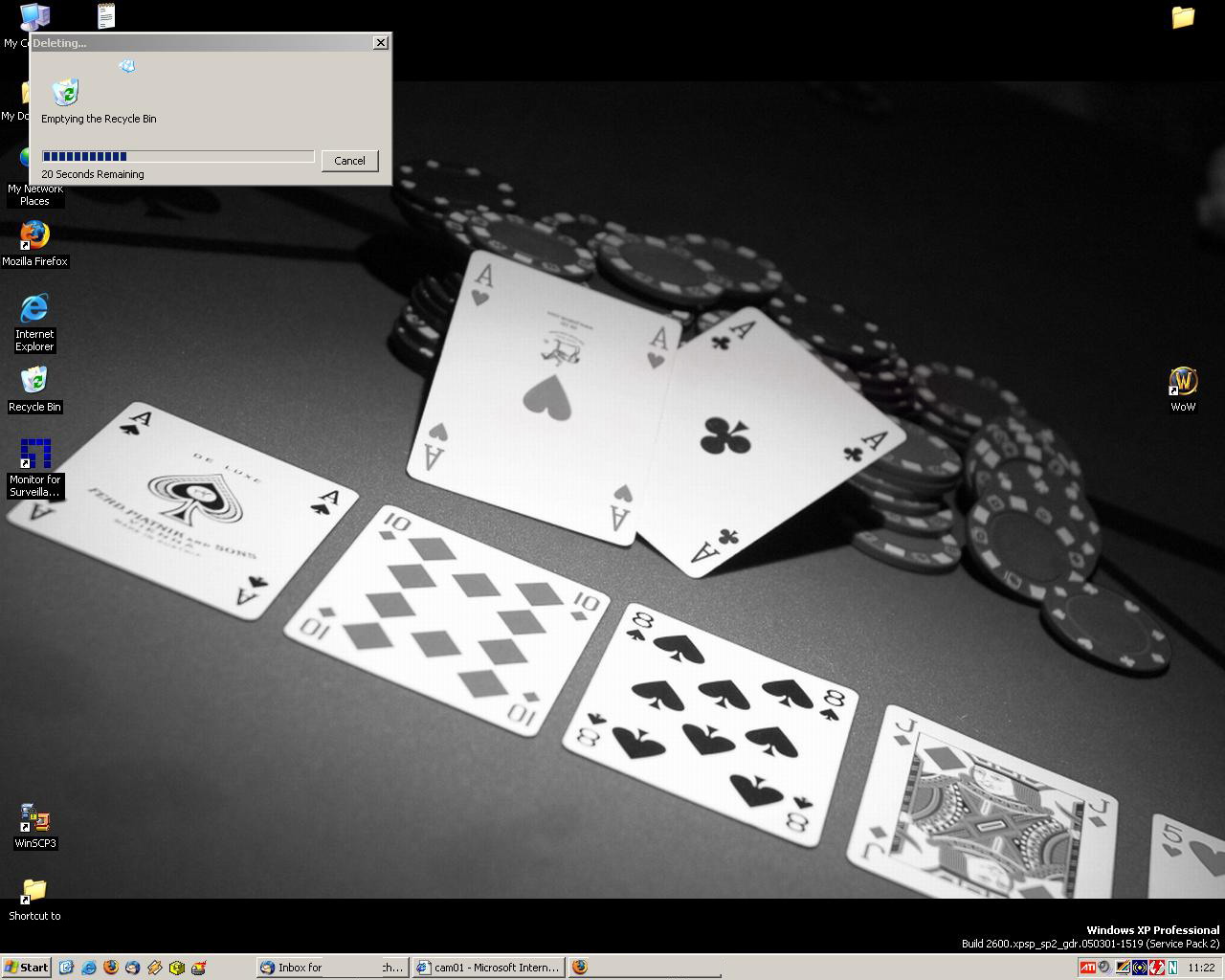The height and width of the screenshot is (980, 1225).
Task: Select the Internet Explorer desktop icon
Action: click(34, 308)
